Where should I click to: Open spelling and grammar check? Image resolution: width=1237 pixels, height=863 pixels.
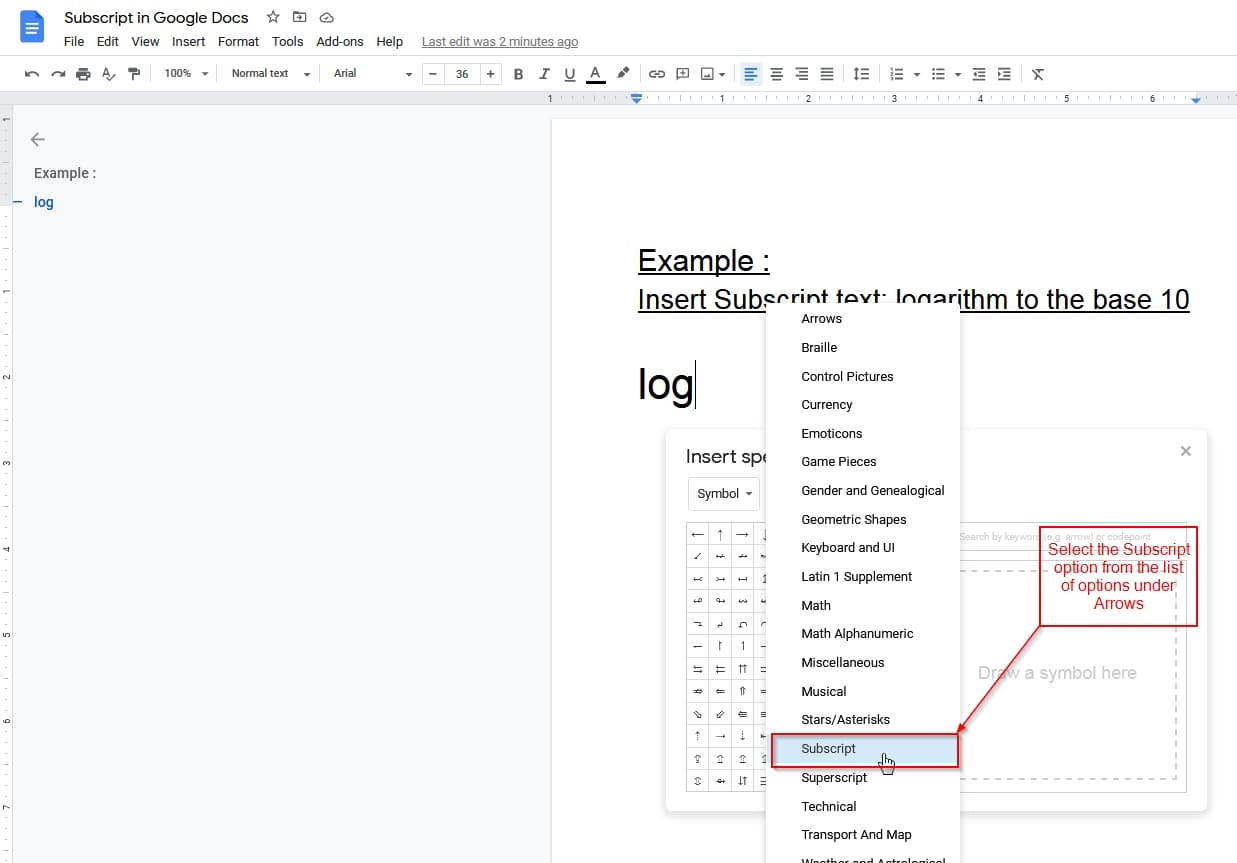108,73
